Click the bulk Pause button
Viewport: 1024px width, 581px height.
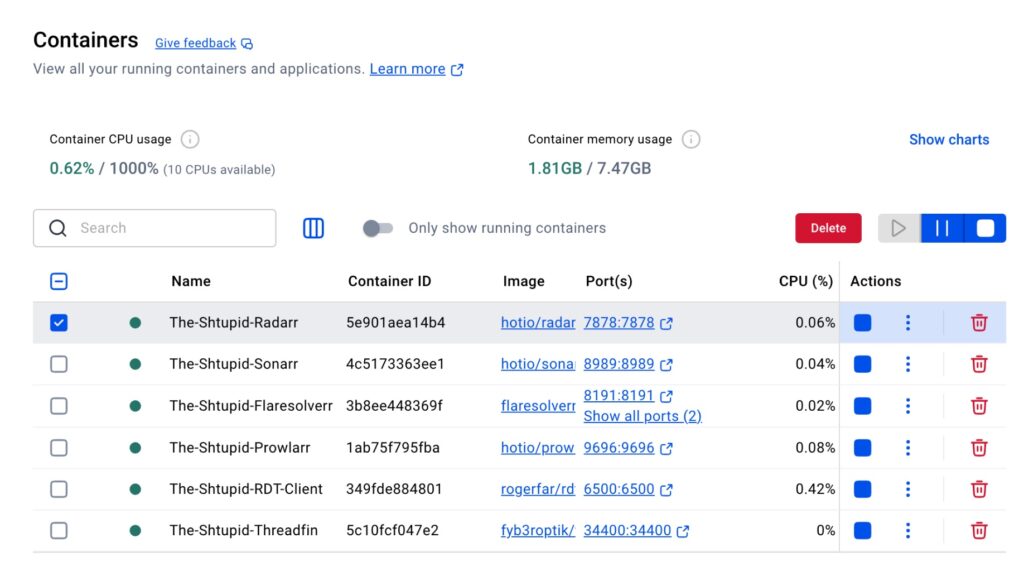click(x=942, y=228)
